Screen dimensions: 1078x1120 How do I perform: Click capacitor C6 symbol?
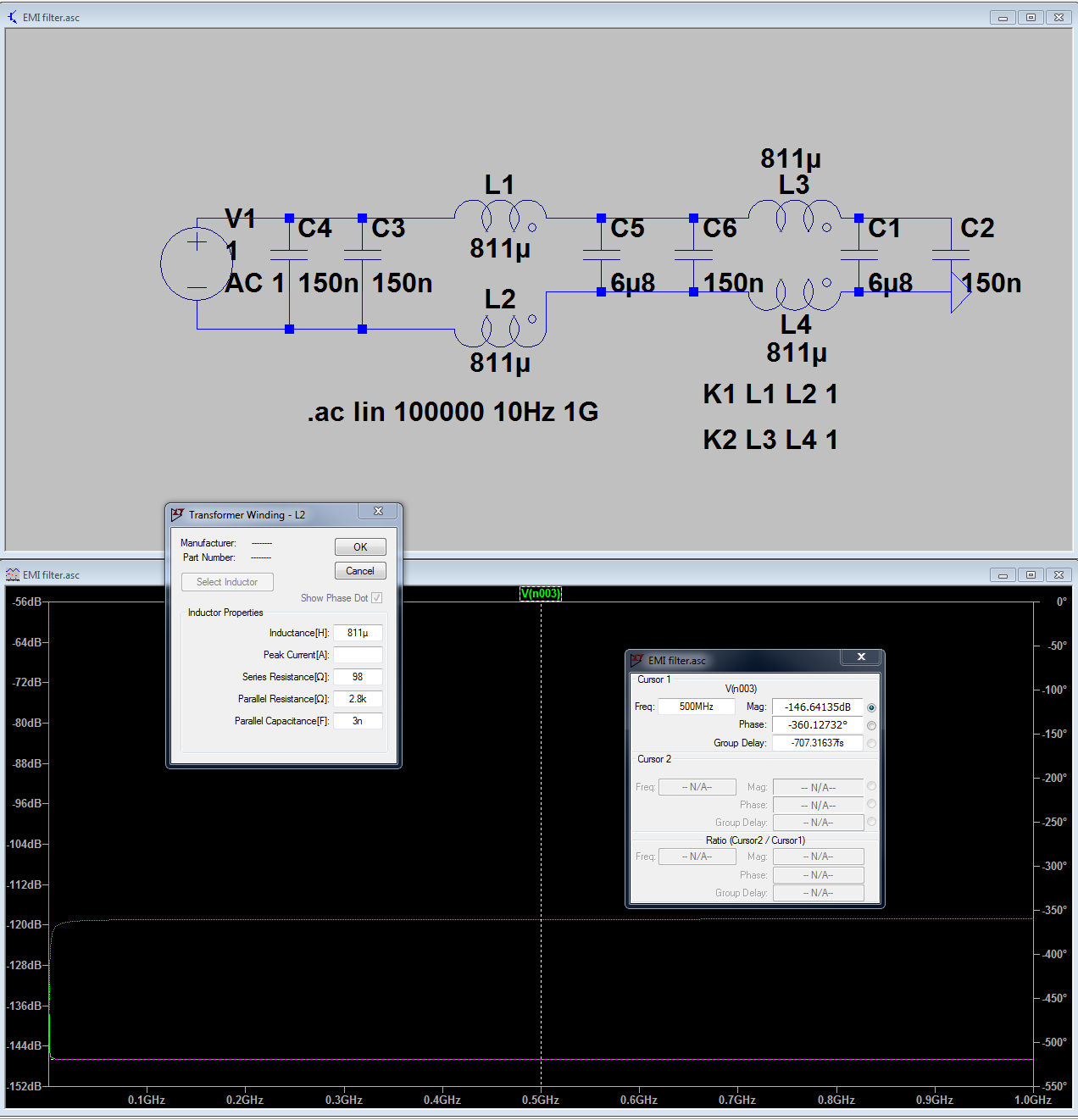[693, 254]
